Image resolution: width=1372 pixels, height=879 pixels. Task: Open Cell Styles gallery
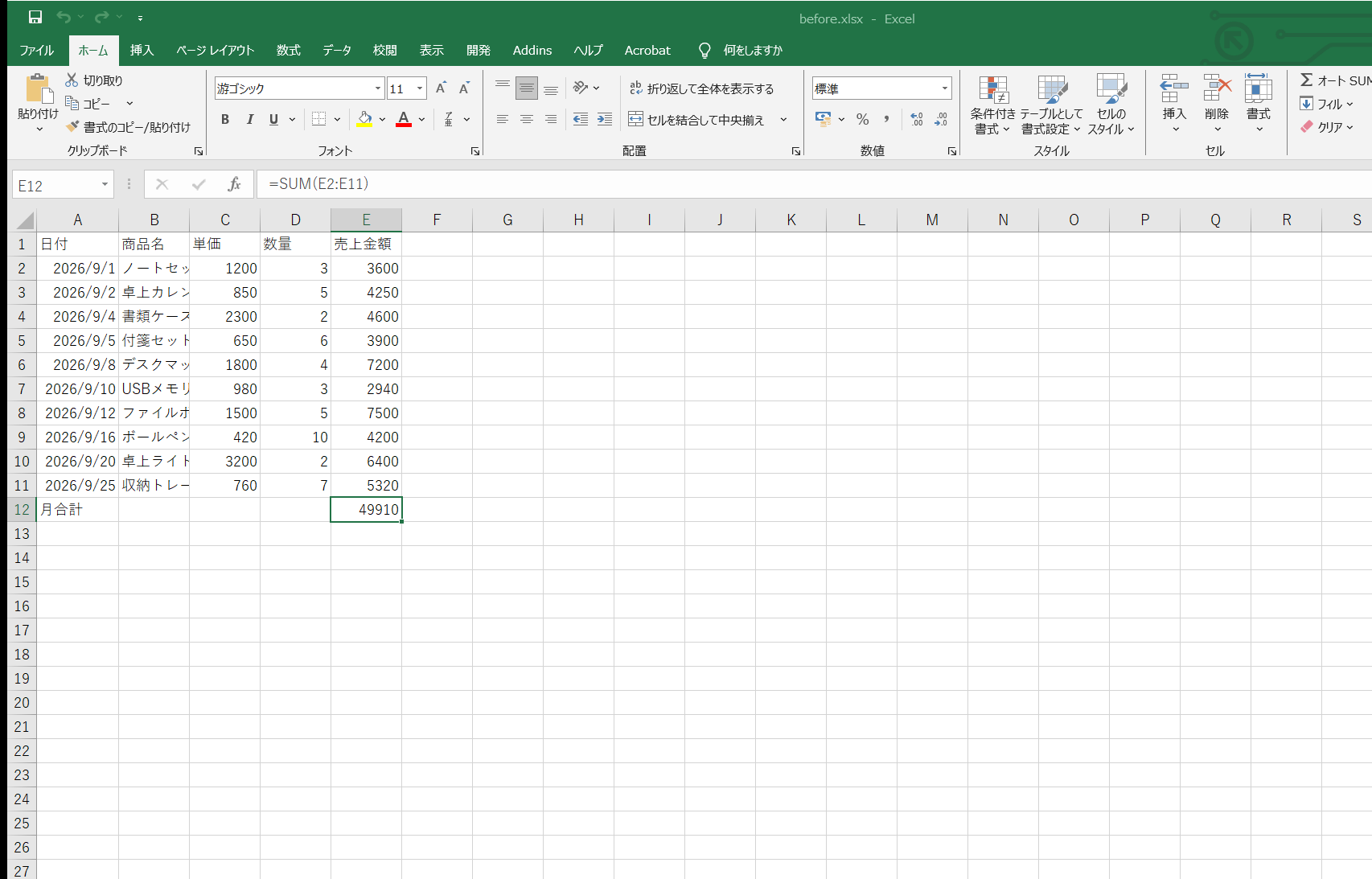1111,105
